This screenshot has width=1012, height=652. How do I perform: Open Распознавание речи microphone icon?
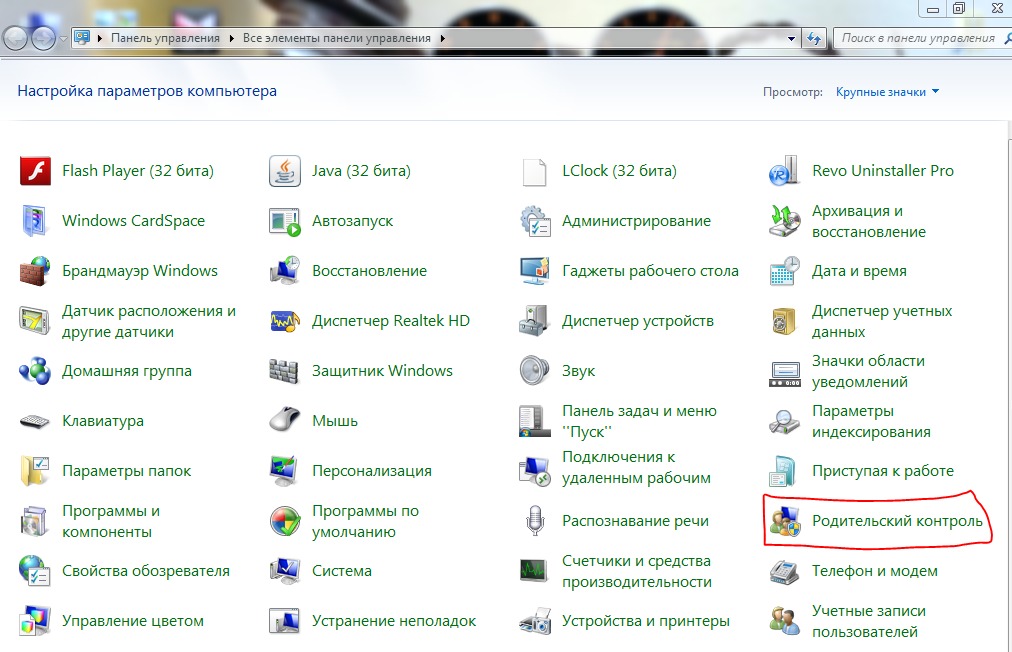tap(535, 521)
